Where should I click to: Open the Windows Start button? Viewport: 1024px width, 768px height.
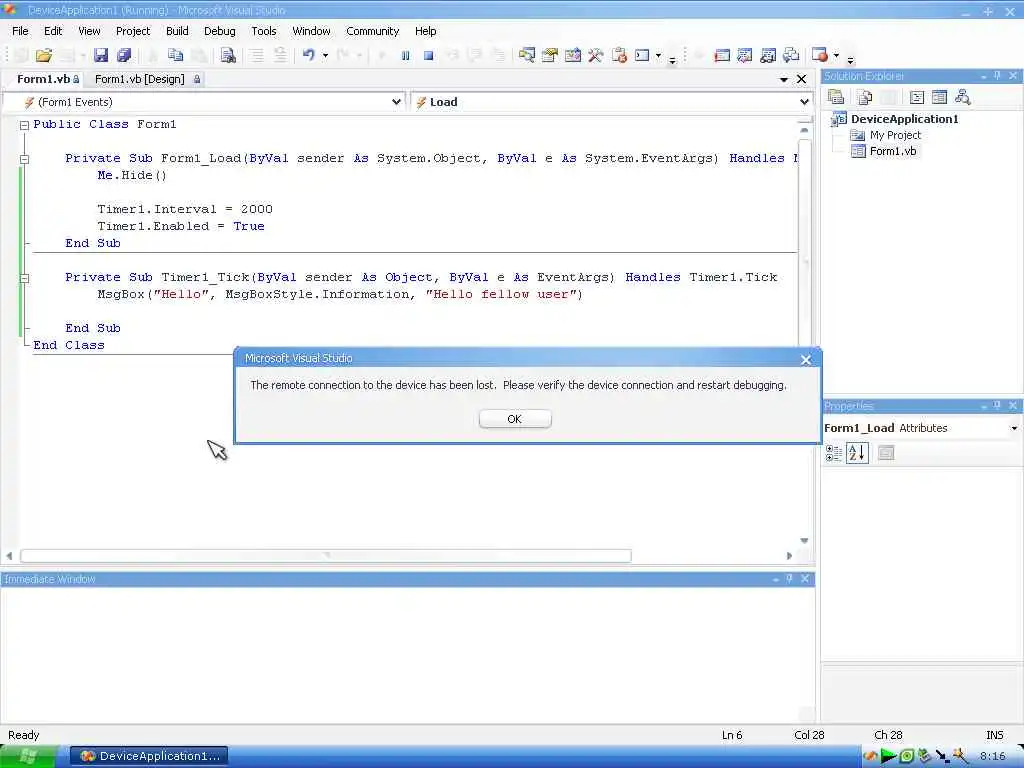[29, 756]
